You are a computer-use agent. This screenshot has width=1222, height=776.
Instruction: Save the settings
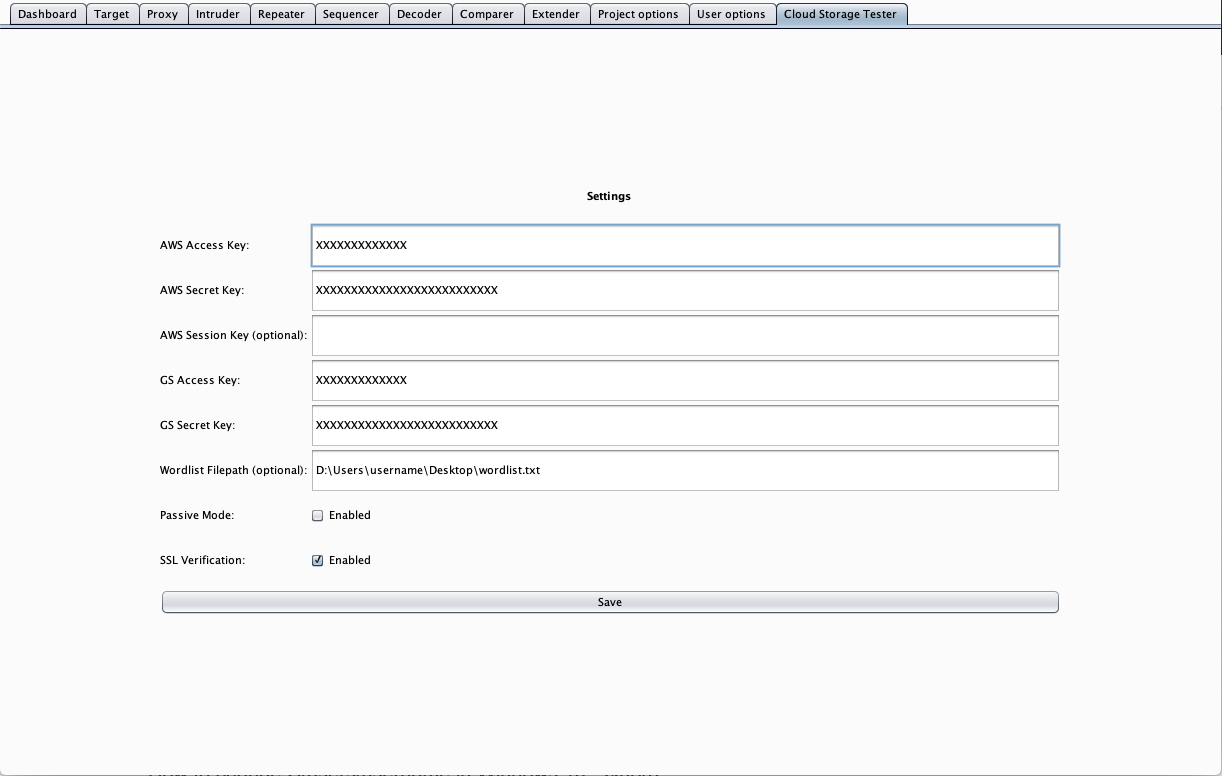tap(610, 602)
